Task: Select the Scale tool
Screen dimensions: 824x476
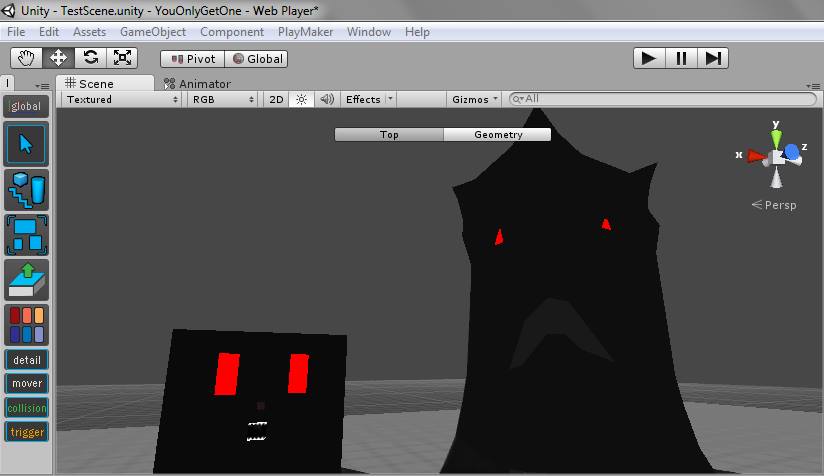Action: click(x=122, y=58)
